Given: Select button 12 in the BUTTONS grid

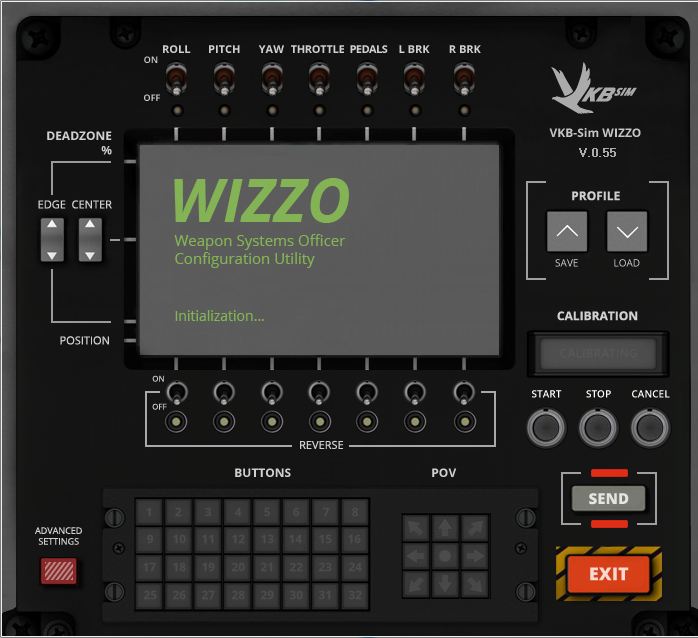Looking at the screenshot, I should point(238,540).
